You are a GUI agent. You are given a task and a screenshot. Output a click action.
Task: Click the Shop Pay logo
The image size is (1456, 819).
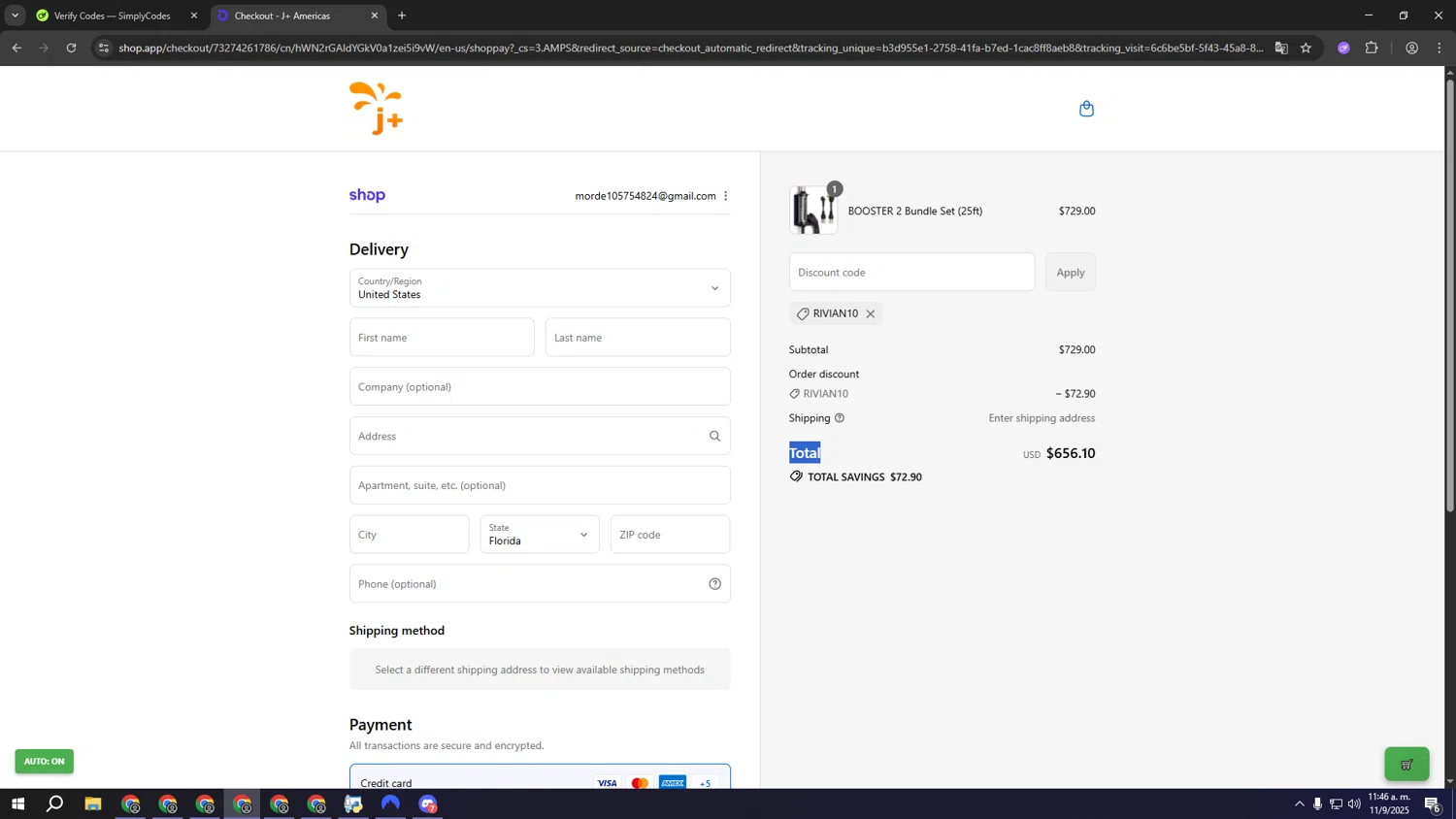click(x=367, y=195)
